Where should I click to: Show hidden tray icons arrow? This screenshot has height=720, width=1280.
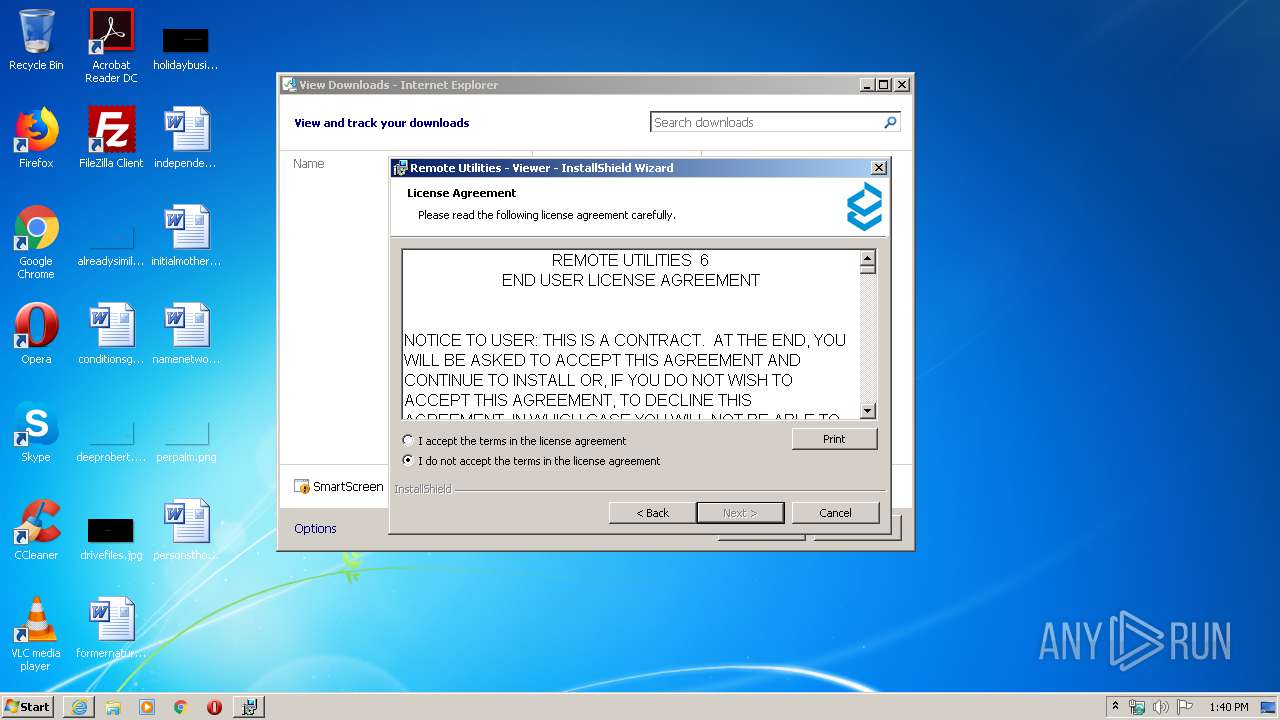1115,706
